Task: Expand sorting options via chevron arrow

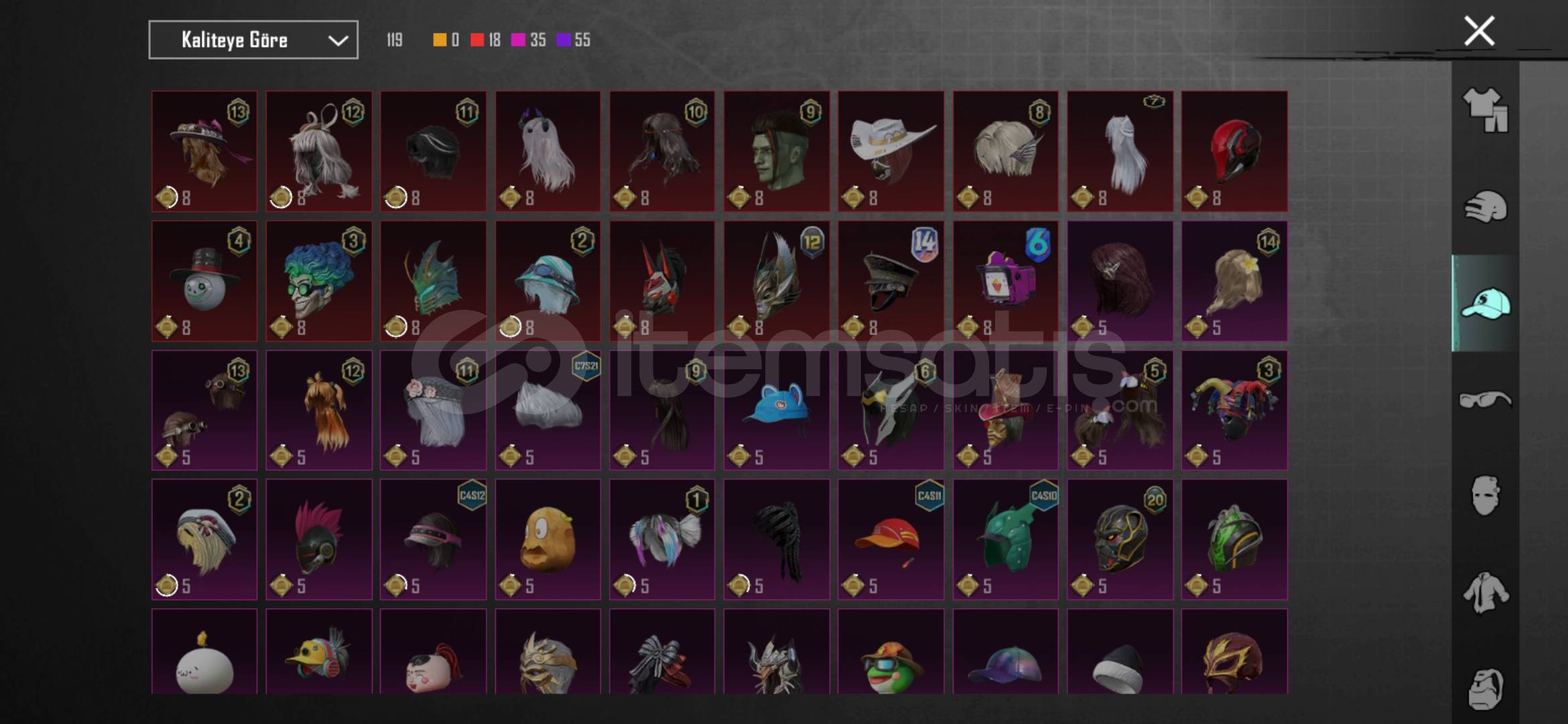Action: pyautogui.click(x=338, y=41)
